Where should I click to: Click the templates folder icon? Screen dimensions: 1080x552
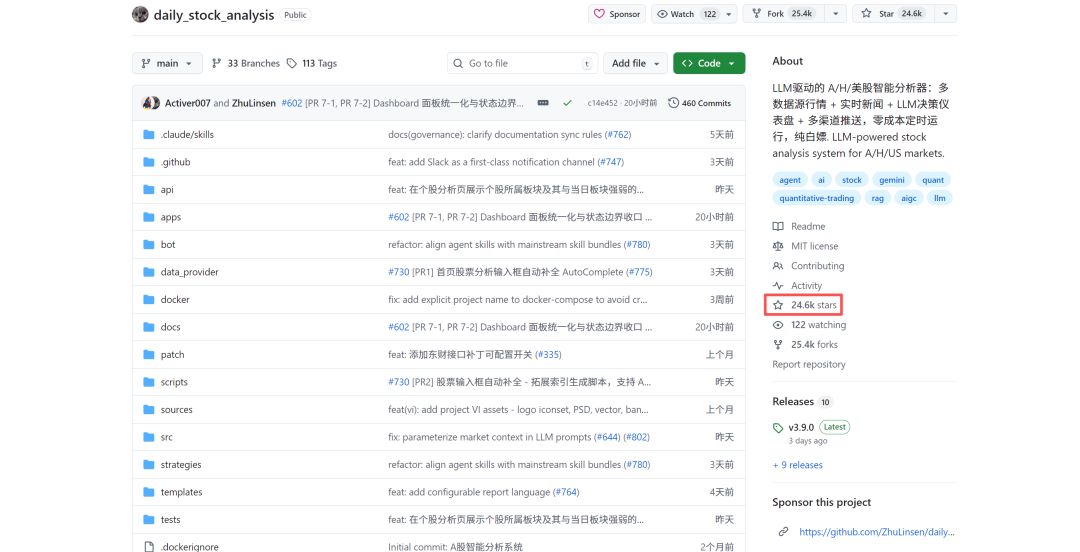(x=149, y=492)
